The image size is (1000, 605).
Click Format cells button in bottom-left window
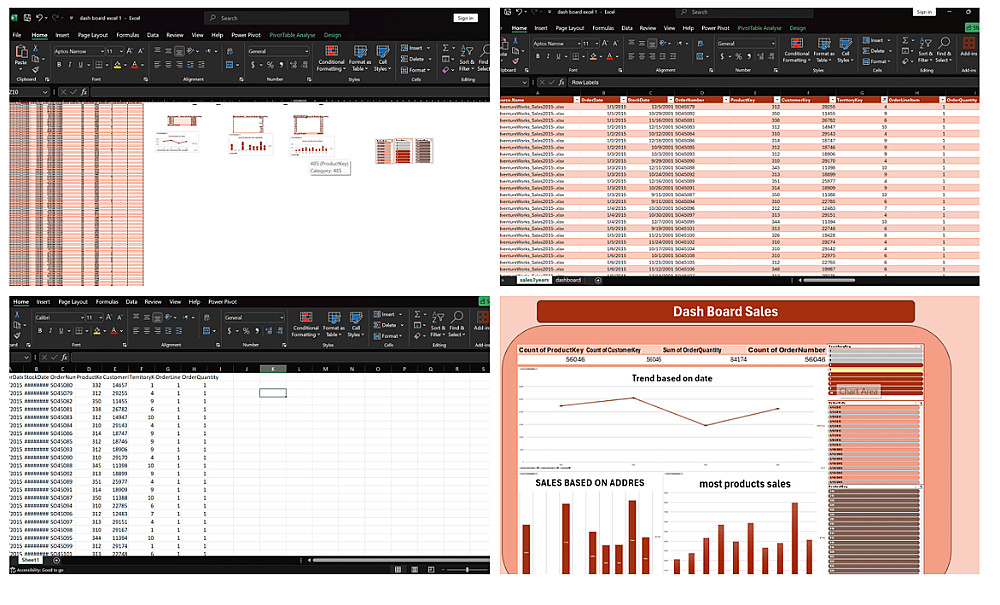click(389, 335)
